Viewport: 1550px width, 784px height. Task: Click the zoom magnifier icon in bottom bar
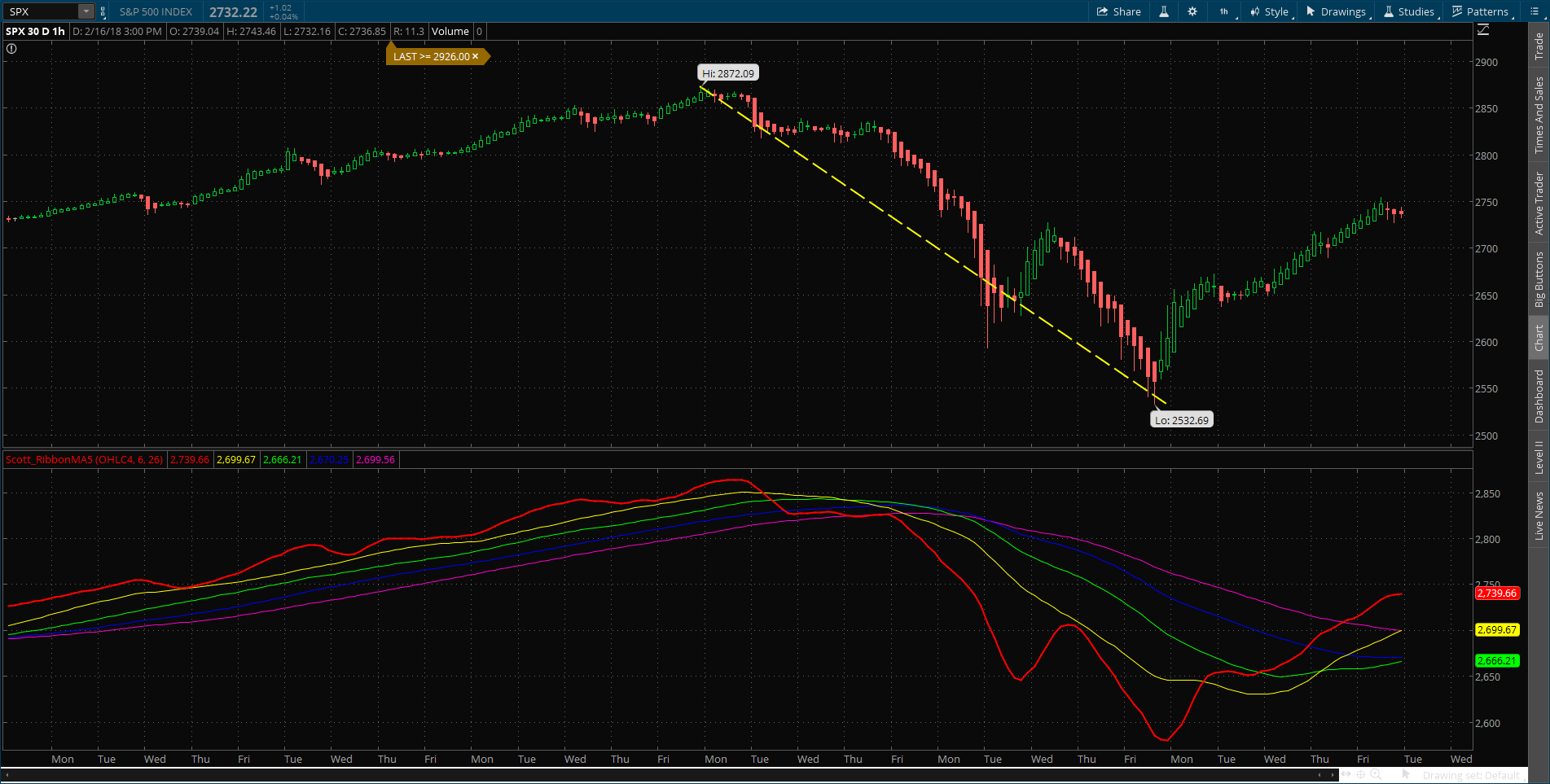1376,774
